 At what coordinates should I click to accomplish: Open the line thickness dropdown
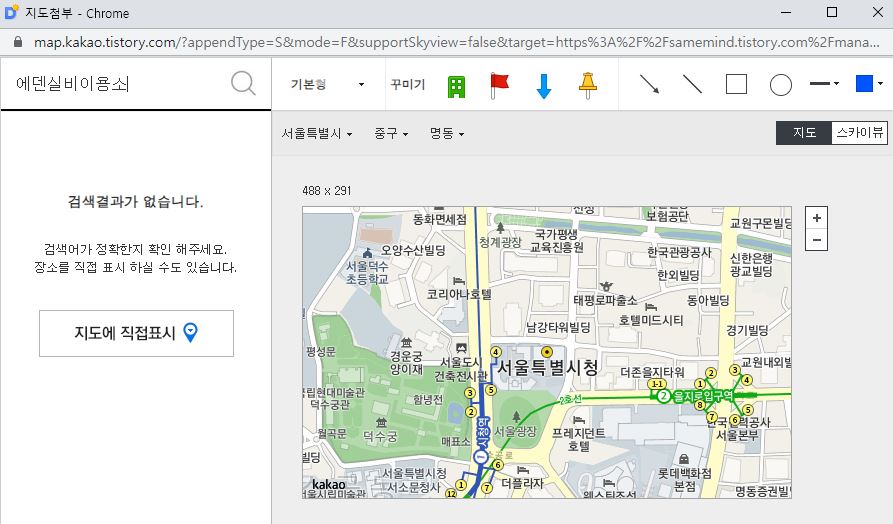824,84
